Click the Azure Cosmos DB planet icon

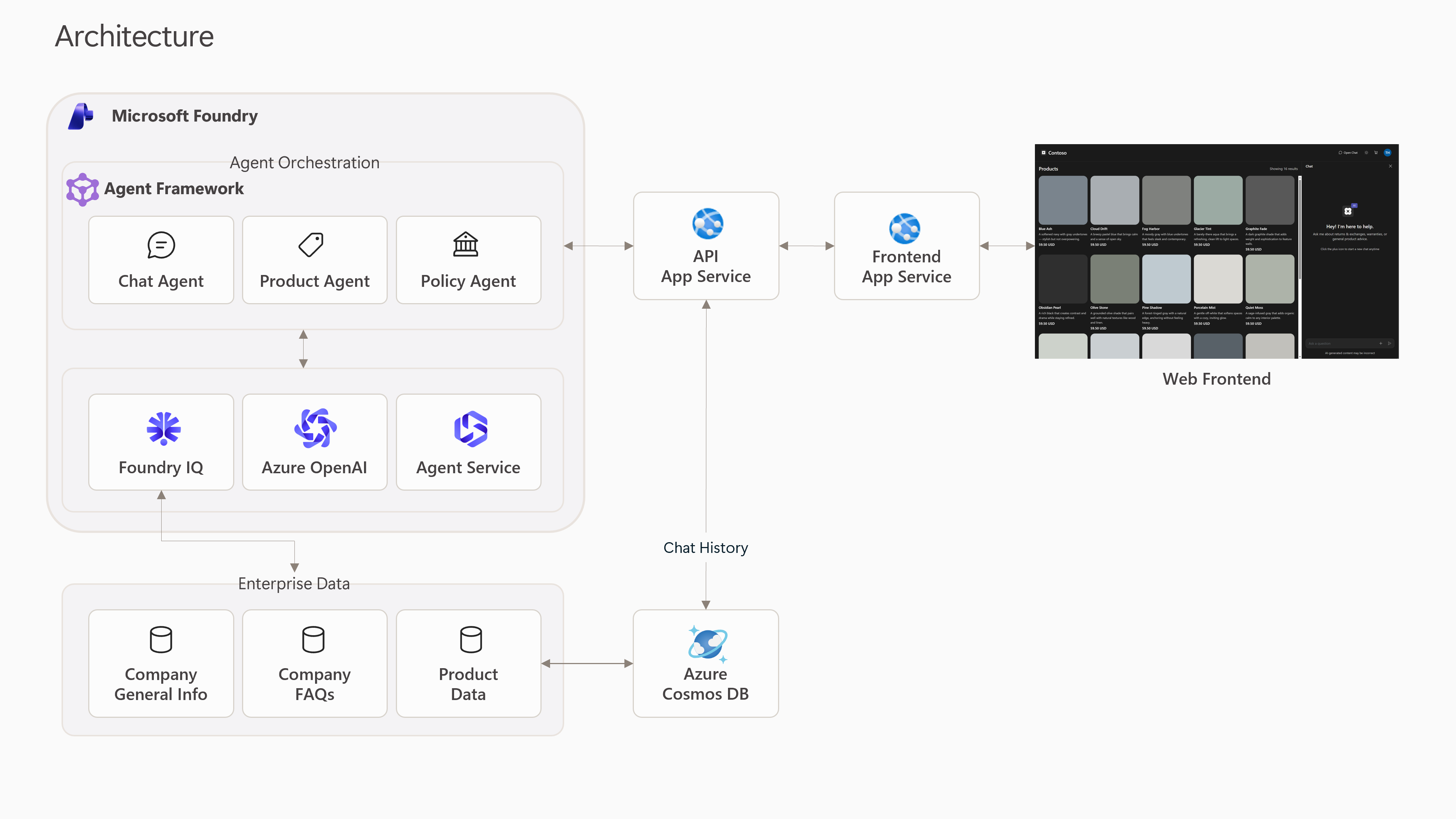click(x=708, y=644)
